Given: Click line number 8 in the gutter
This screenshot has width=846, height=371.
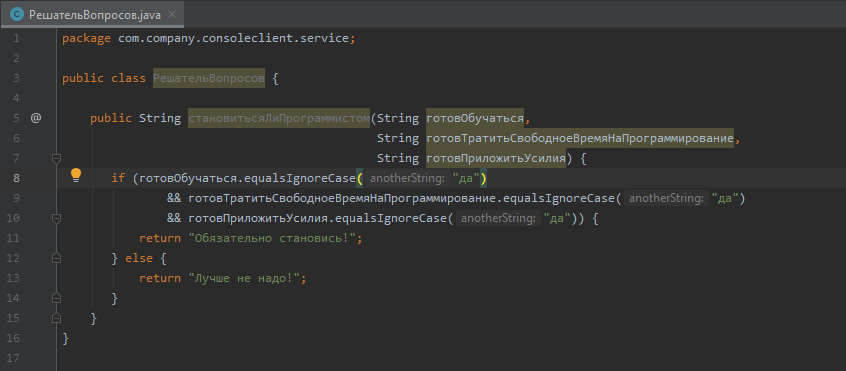Looking at the screenshot, I should [16, 178].
